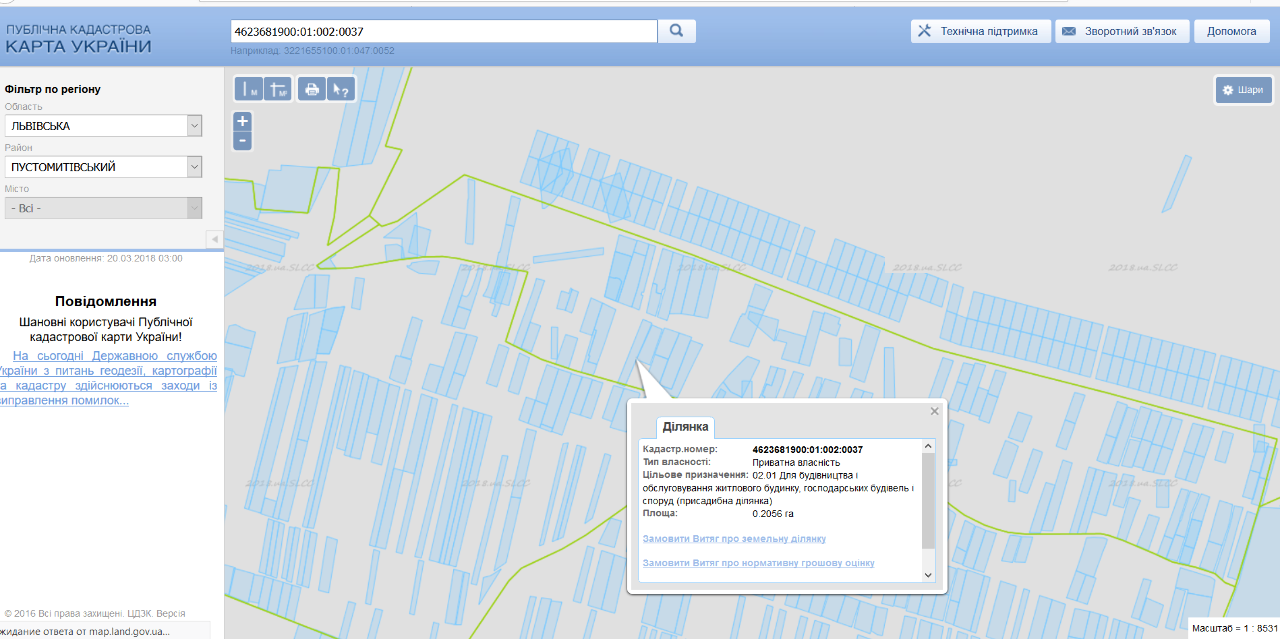Zoom out on the map

tap(242, 141)
